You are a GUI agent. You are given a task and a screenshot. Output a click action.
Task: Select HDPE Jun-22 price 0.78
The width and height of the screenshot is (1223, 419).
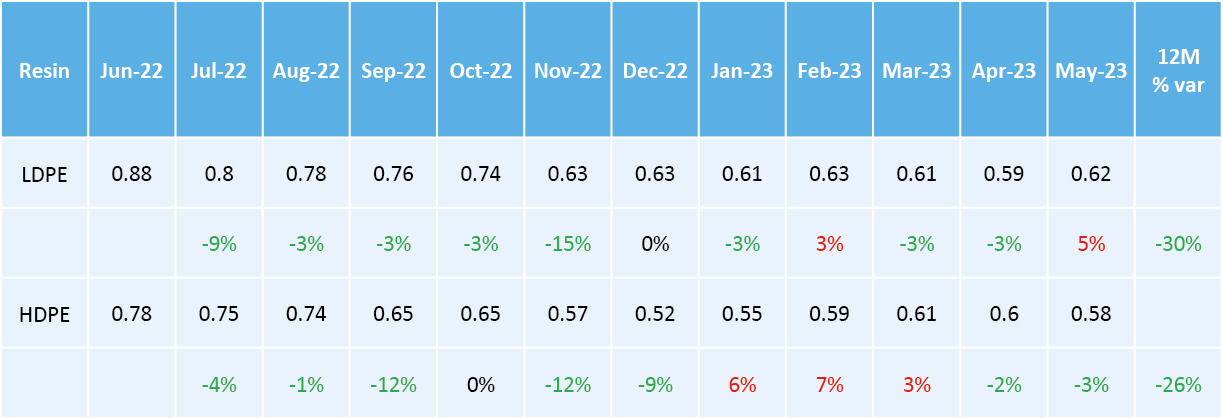131,314
